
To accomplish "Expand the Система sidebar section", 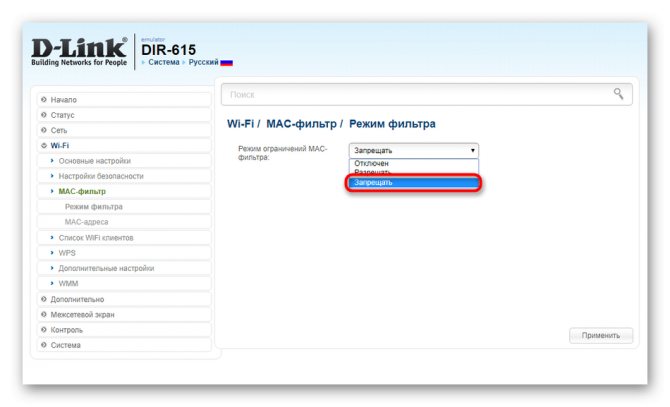I will pos(124,345).
